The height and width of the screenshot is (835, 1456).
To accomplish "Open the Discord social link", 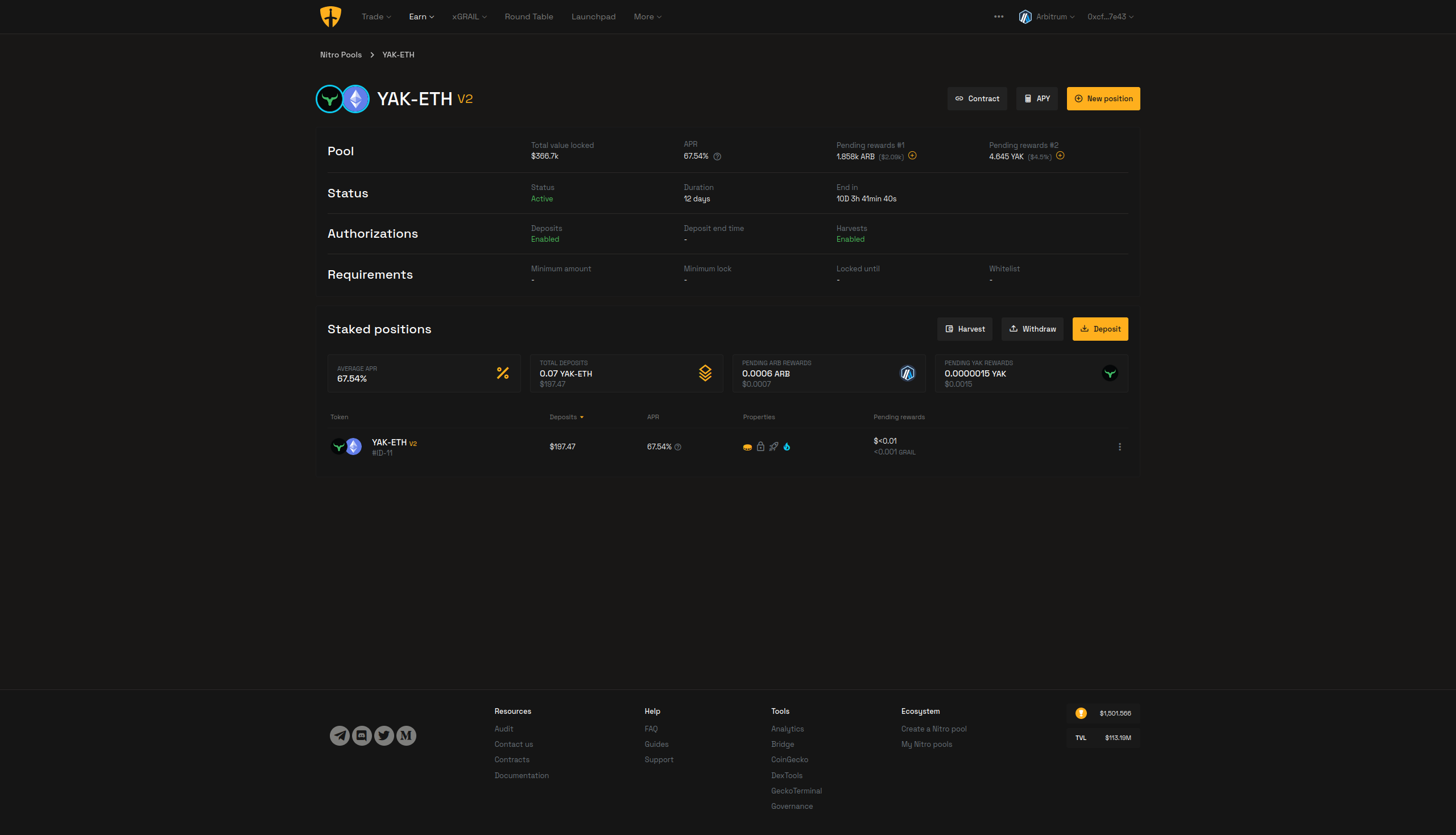I will 362,735.
